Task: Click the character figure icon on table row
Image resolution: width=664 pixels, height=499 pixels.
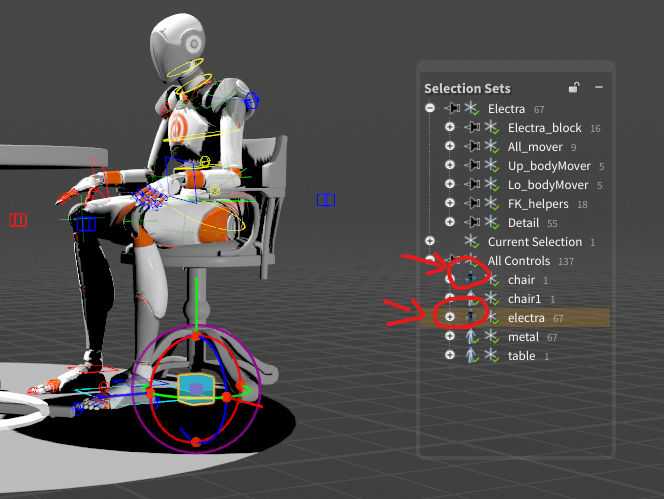Action: point(471,355)
